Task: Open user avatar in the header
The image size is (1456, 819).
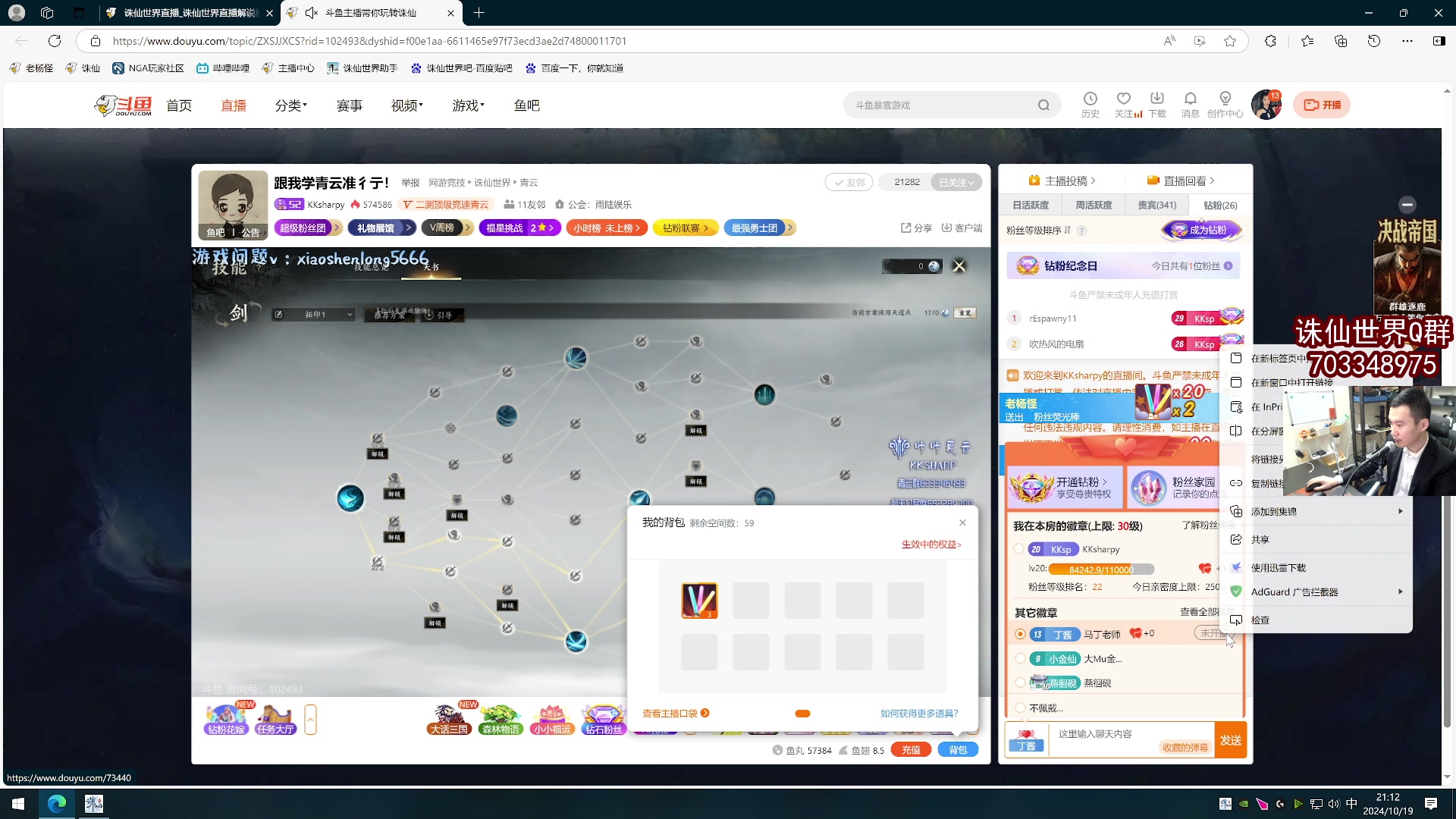Action: tap(1266, 105)
